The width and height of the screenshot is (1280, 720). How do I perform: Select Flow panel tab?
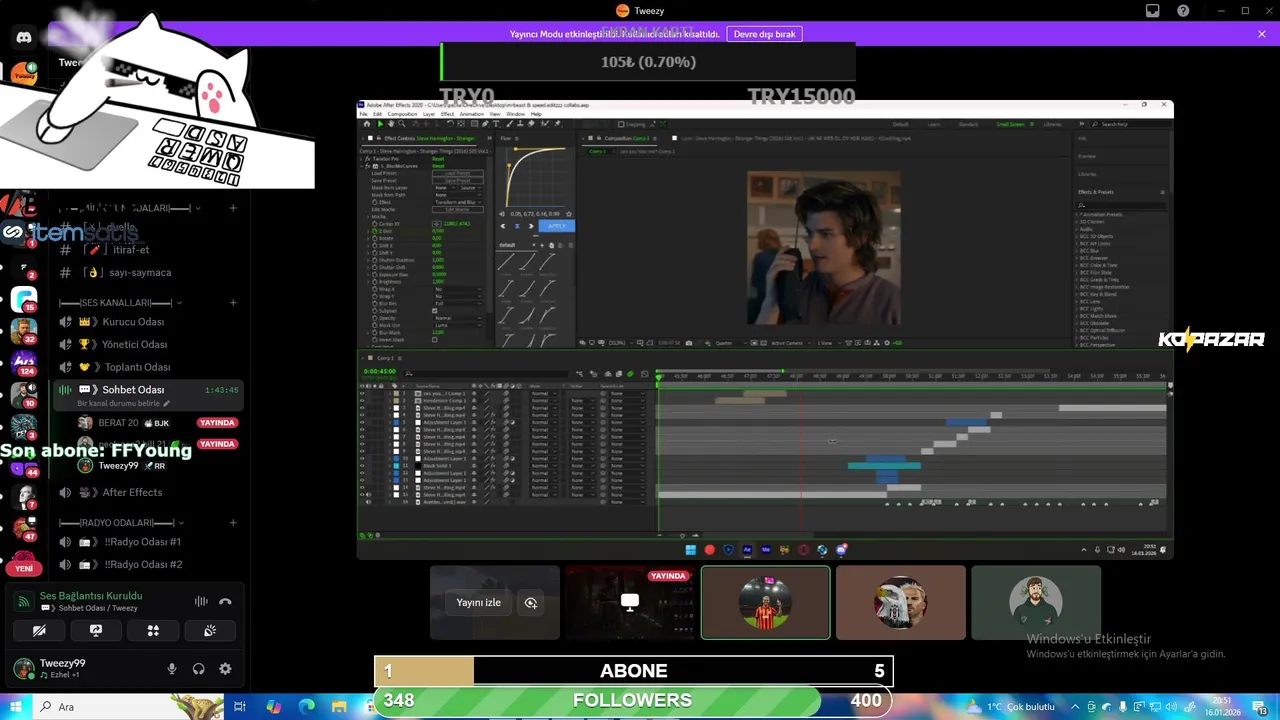pos(505,138)
